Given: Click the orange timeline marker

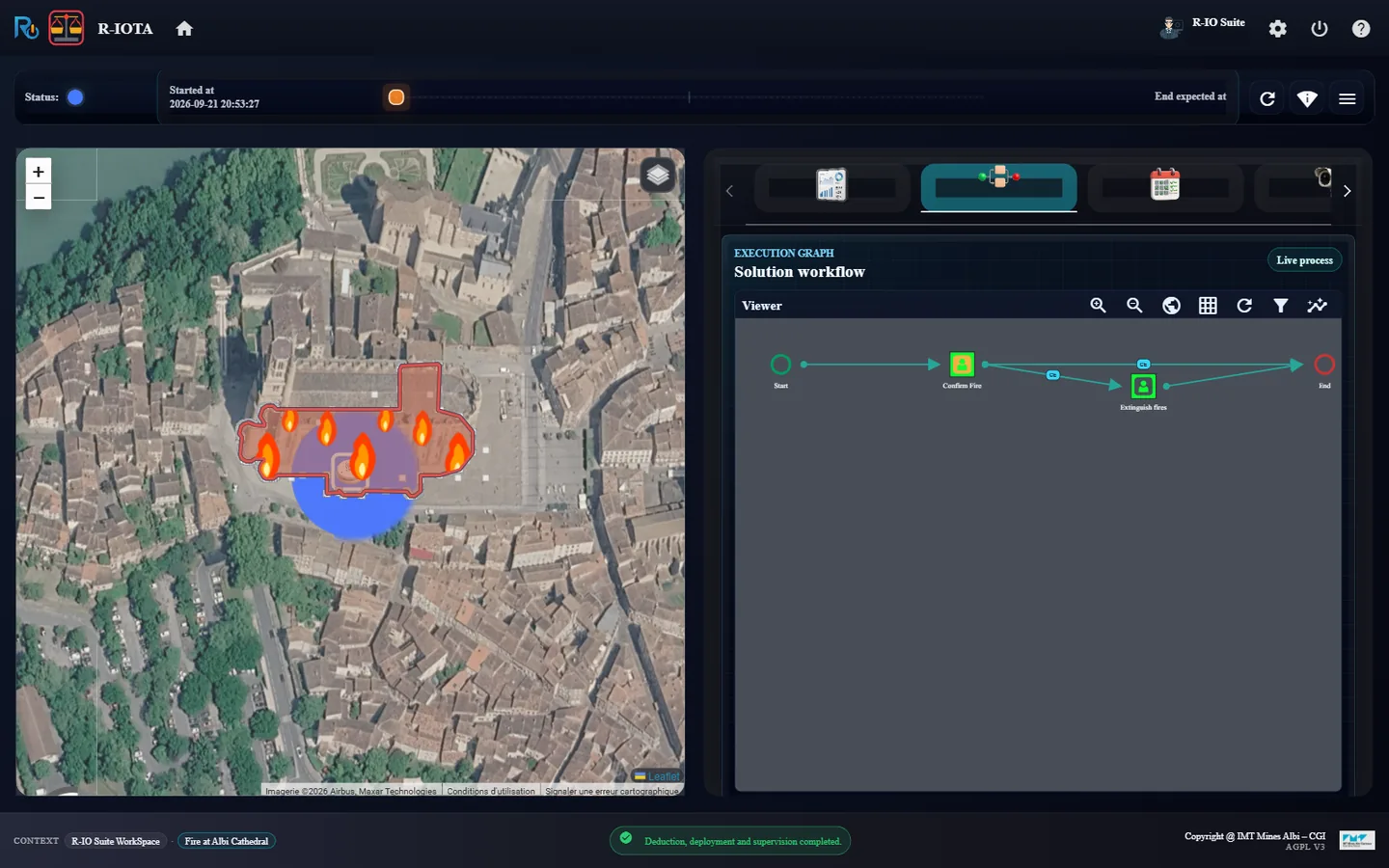Looking at the screenshot, I should point(395,96).
